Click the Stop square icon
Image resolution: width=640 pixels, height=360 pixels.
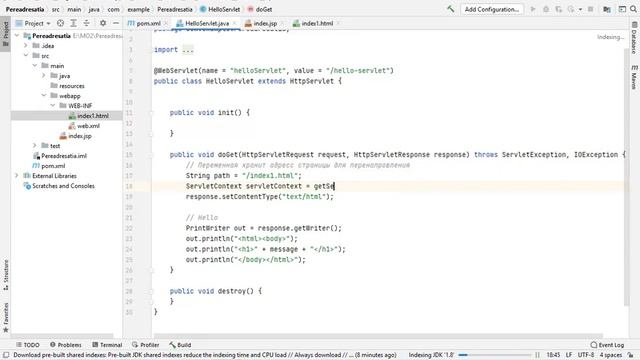tap(590, 9)
